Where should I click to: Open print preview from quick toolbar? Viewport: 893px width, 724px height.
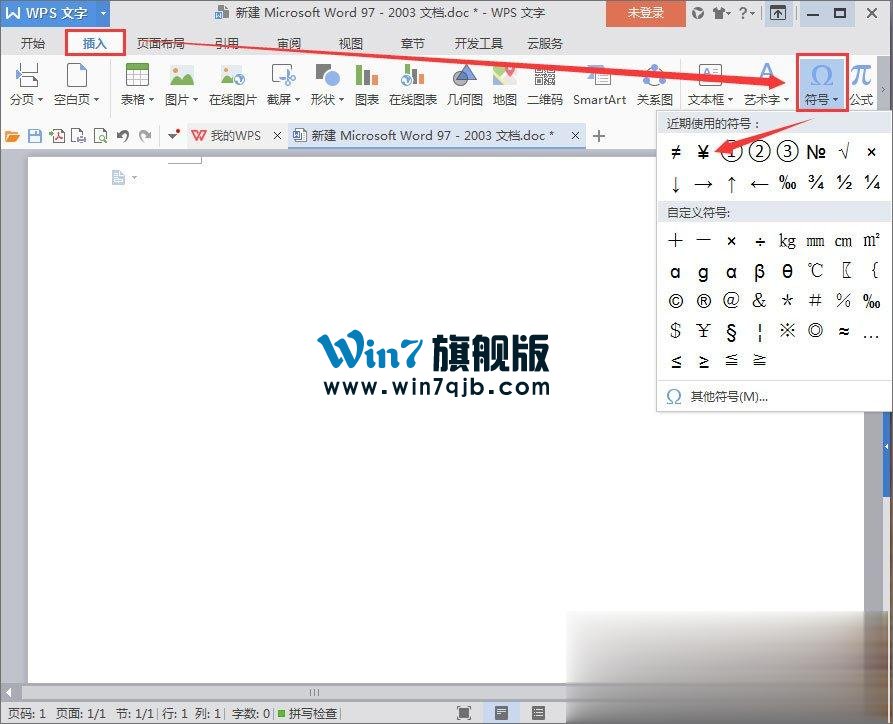pos(100,136)
